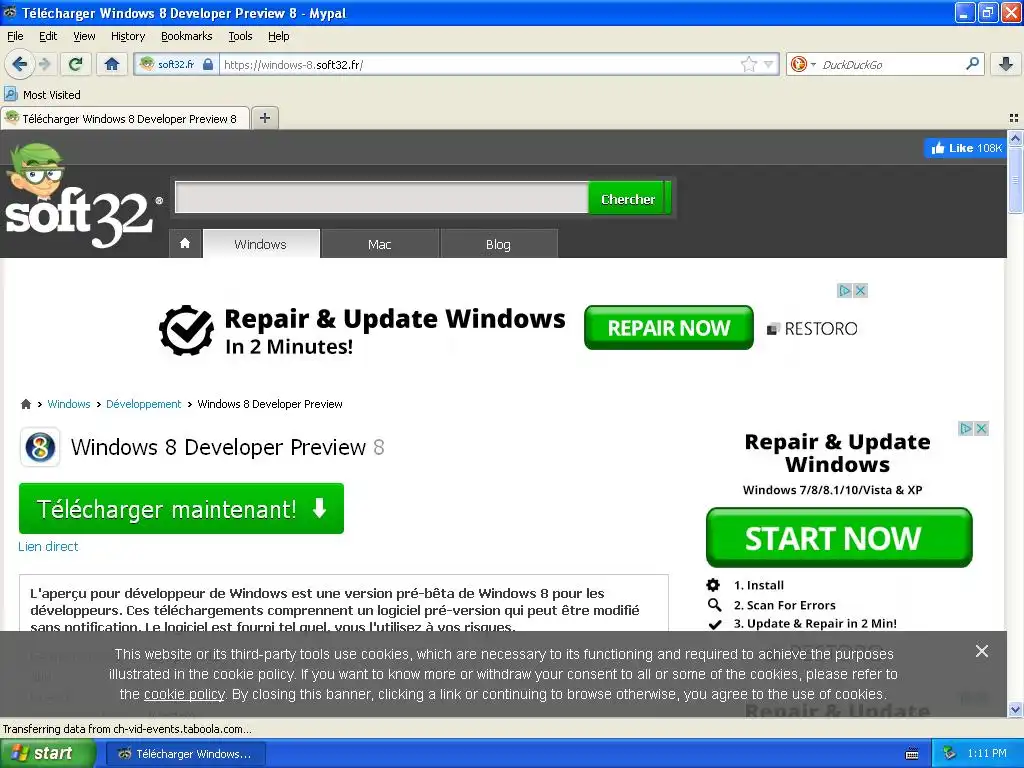Click the browser address bar URL

pos(480,64)
